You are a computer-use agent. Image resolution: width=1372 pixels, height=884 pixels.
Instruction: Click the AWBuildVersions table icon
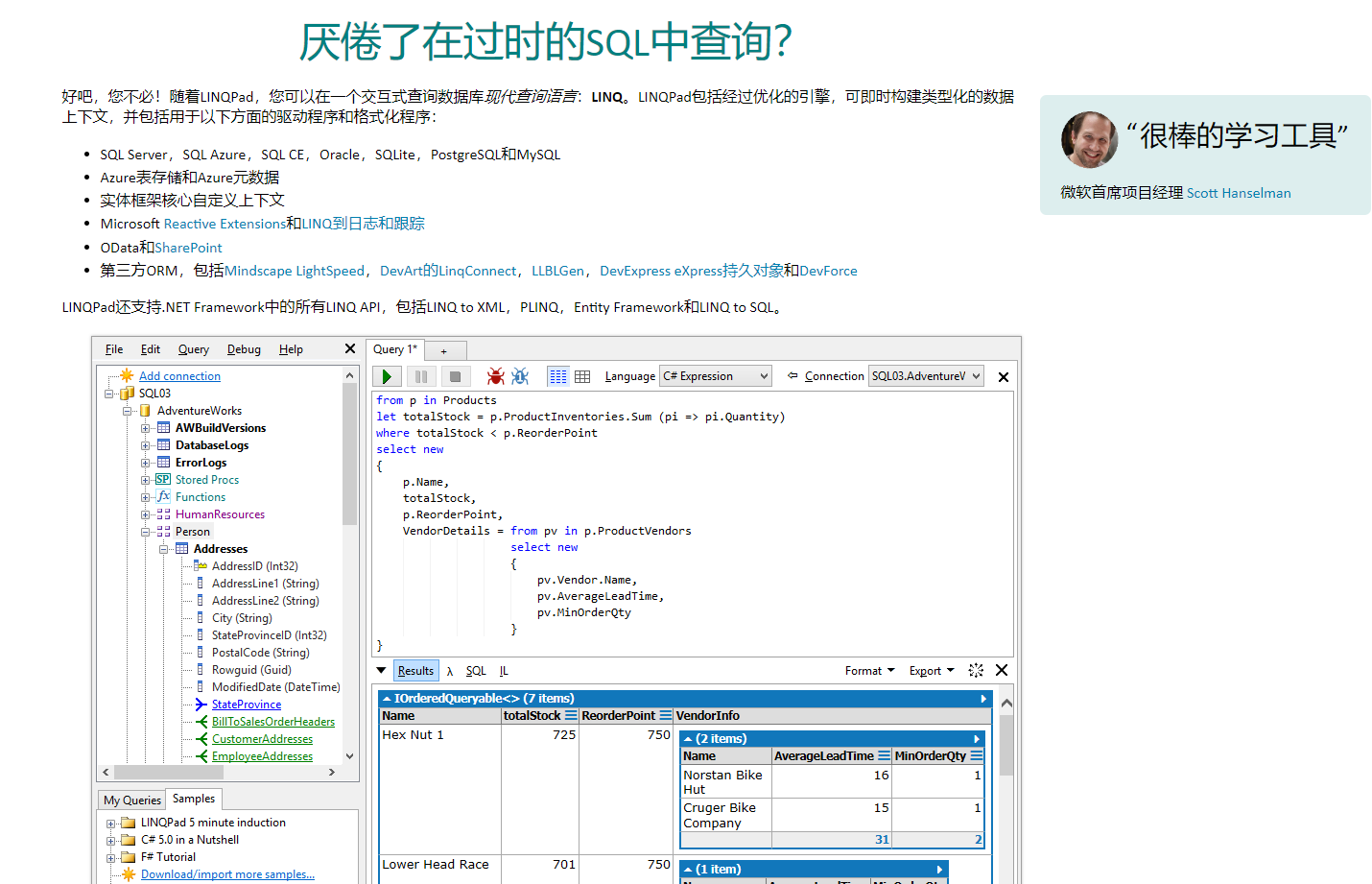[x=164, y=427]
